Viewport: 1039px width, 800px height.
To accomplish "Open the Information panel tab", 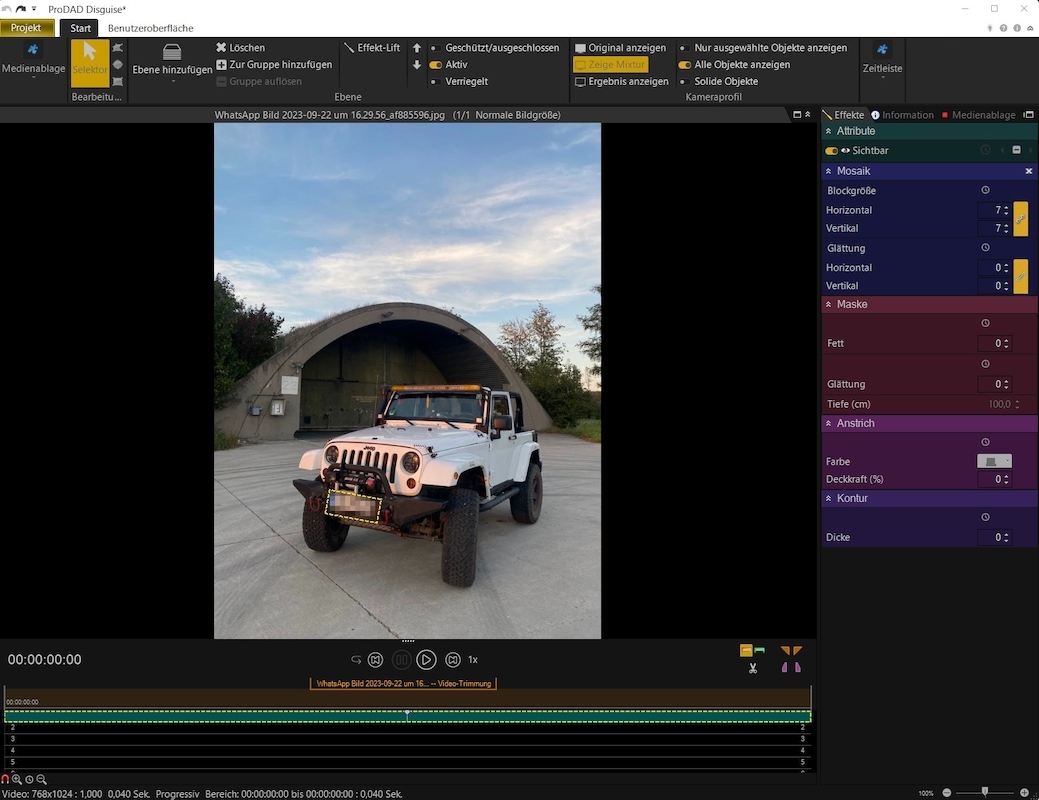I will 902,115.
